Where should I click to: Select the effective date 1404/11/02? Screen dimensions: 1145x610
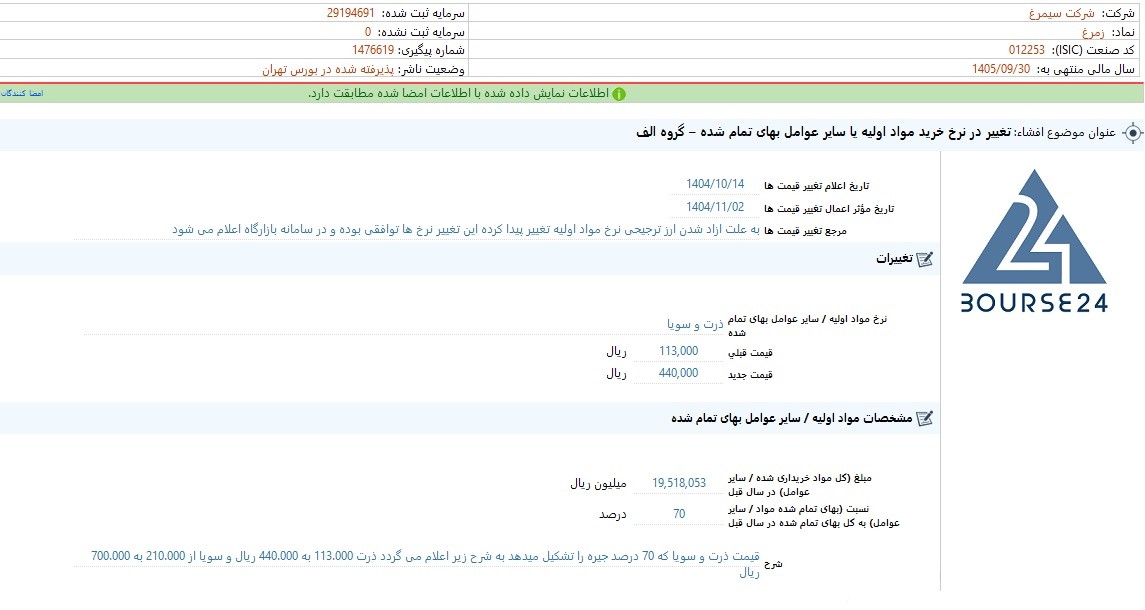point(715,207)
